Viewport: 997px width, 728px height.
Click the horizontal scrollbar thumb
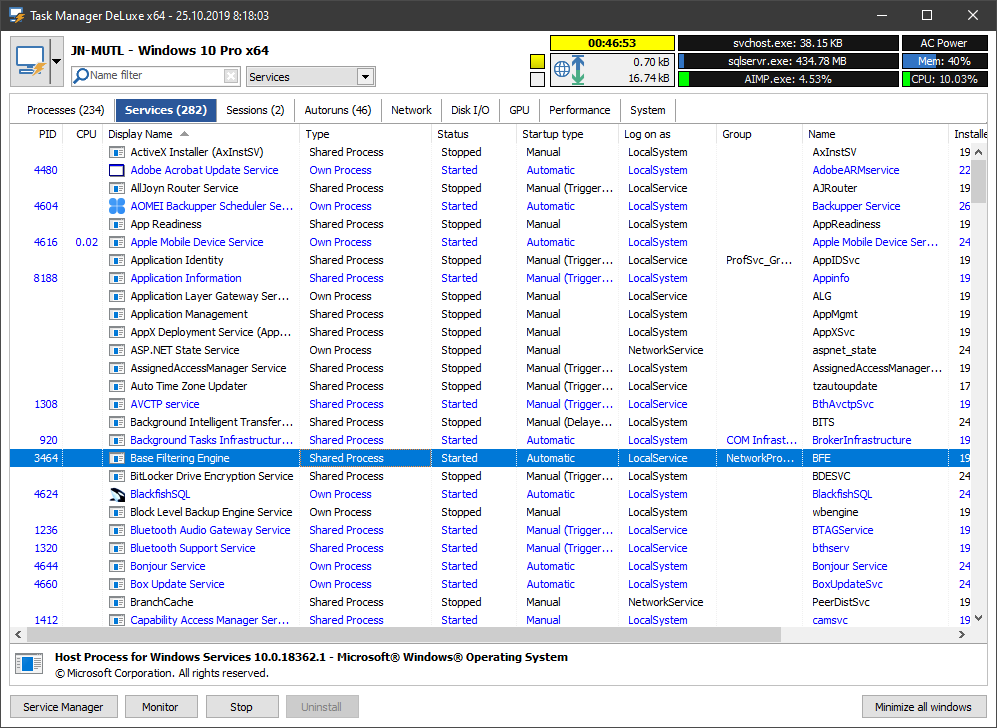point(403,635)
